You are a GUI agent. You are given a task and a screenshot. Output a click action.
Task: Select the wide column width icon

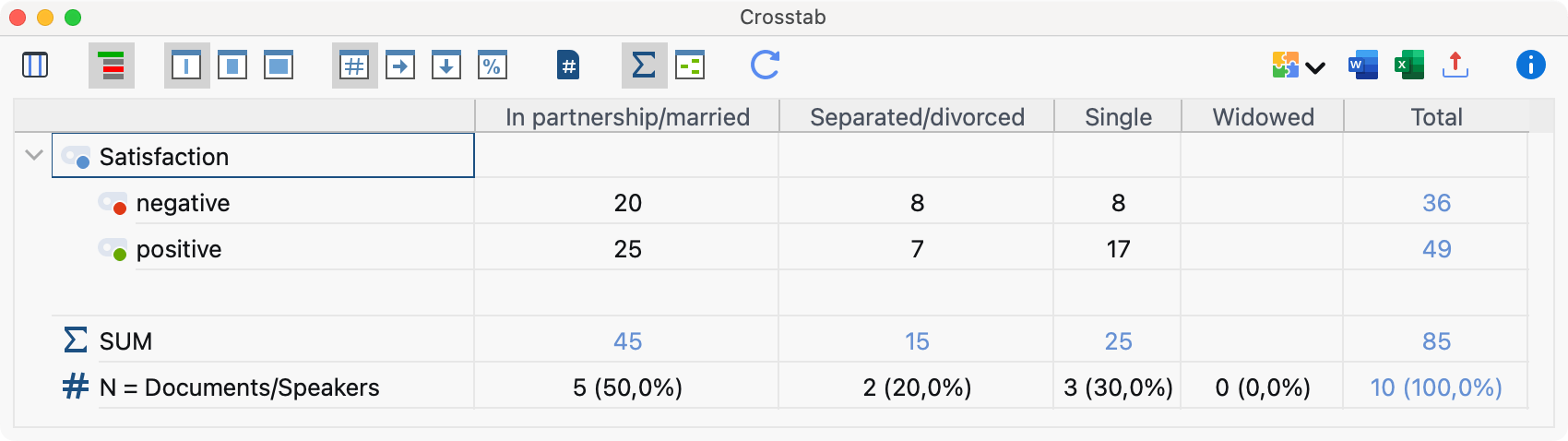point(279,66)
